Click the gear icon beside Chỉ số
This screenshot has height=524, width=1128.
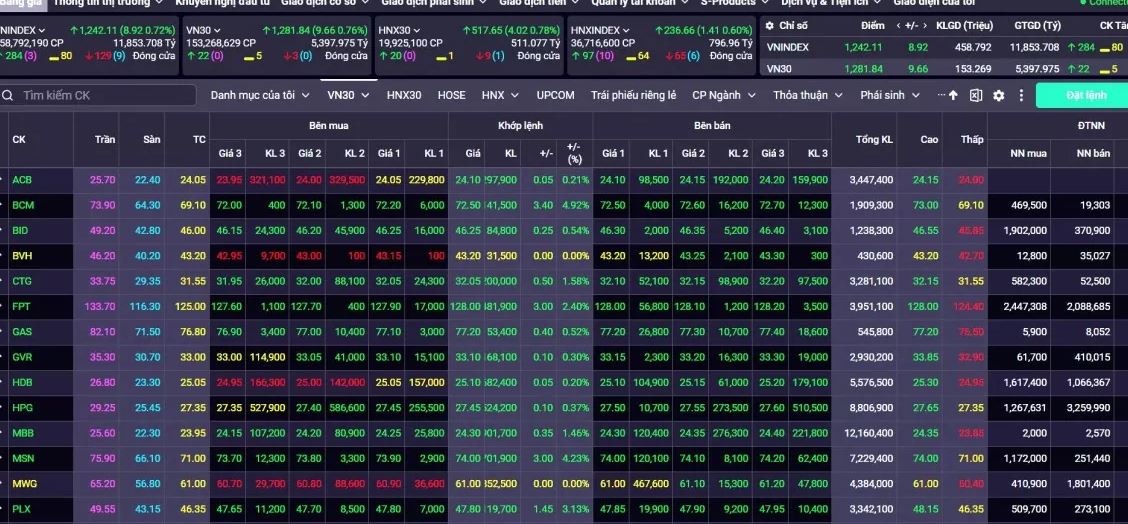(x=770, y=24)
